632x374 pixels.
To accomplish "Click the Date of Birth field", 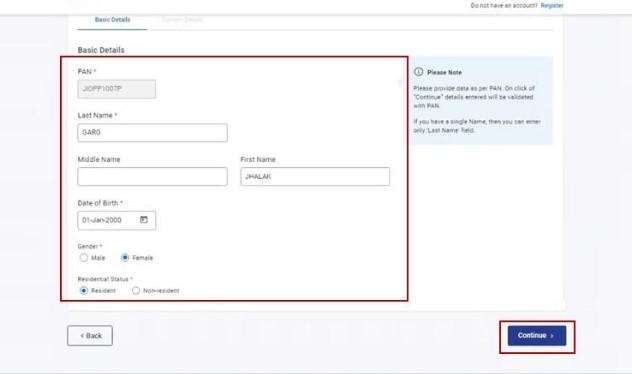I will click(x=116, y=220).
